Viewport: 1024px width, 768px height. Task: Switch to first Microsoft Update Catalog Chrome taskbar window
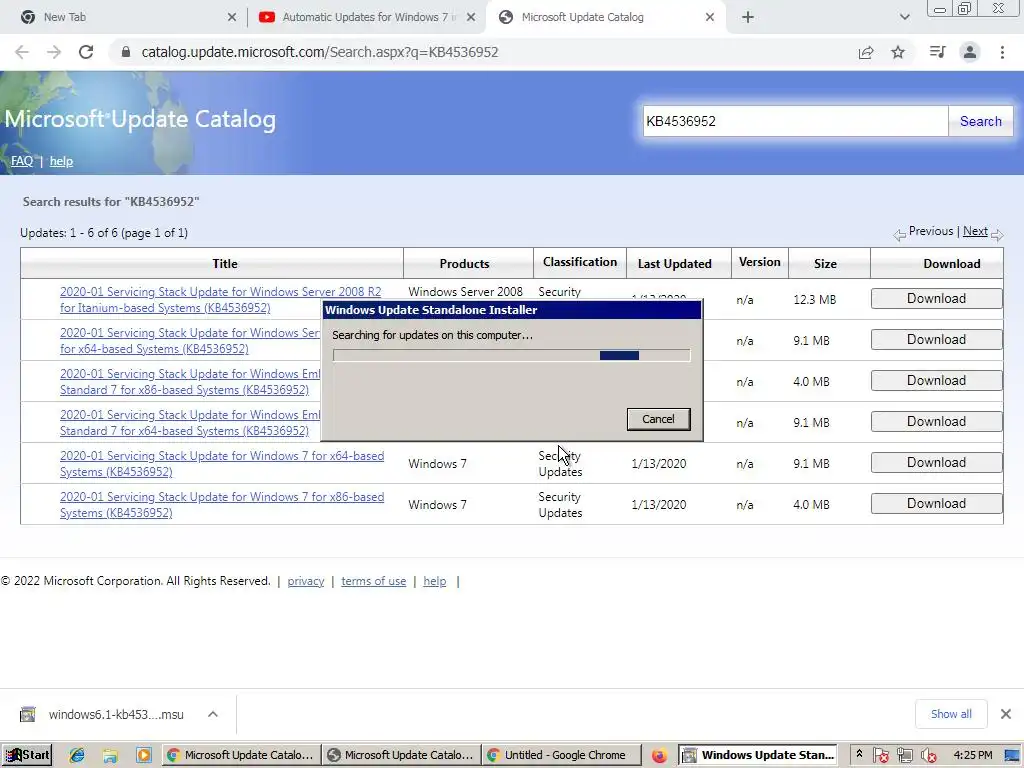[242, 755]
